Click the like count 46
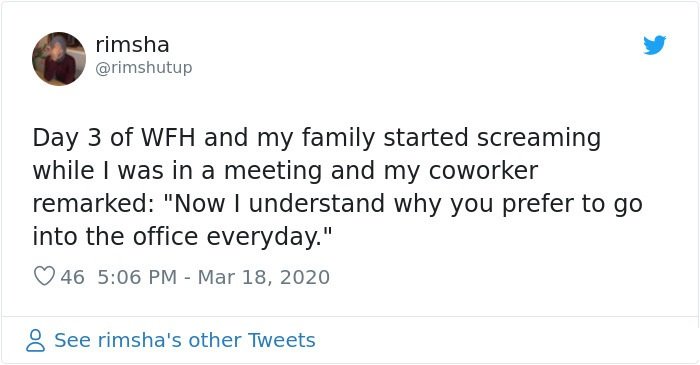Image resolution: width=700 pixels, height=365 pixels. 72,277
